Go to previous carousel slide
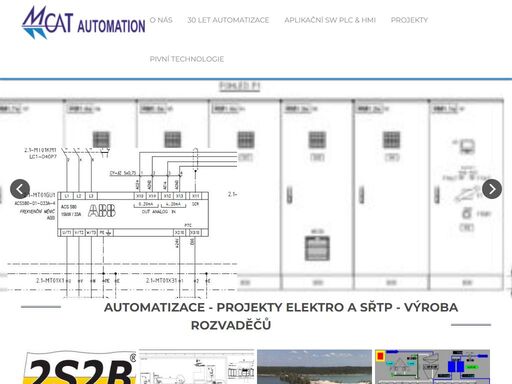 click(20, 189)
